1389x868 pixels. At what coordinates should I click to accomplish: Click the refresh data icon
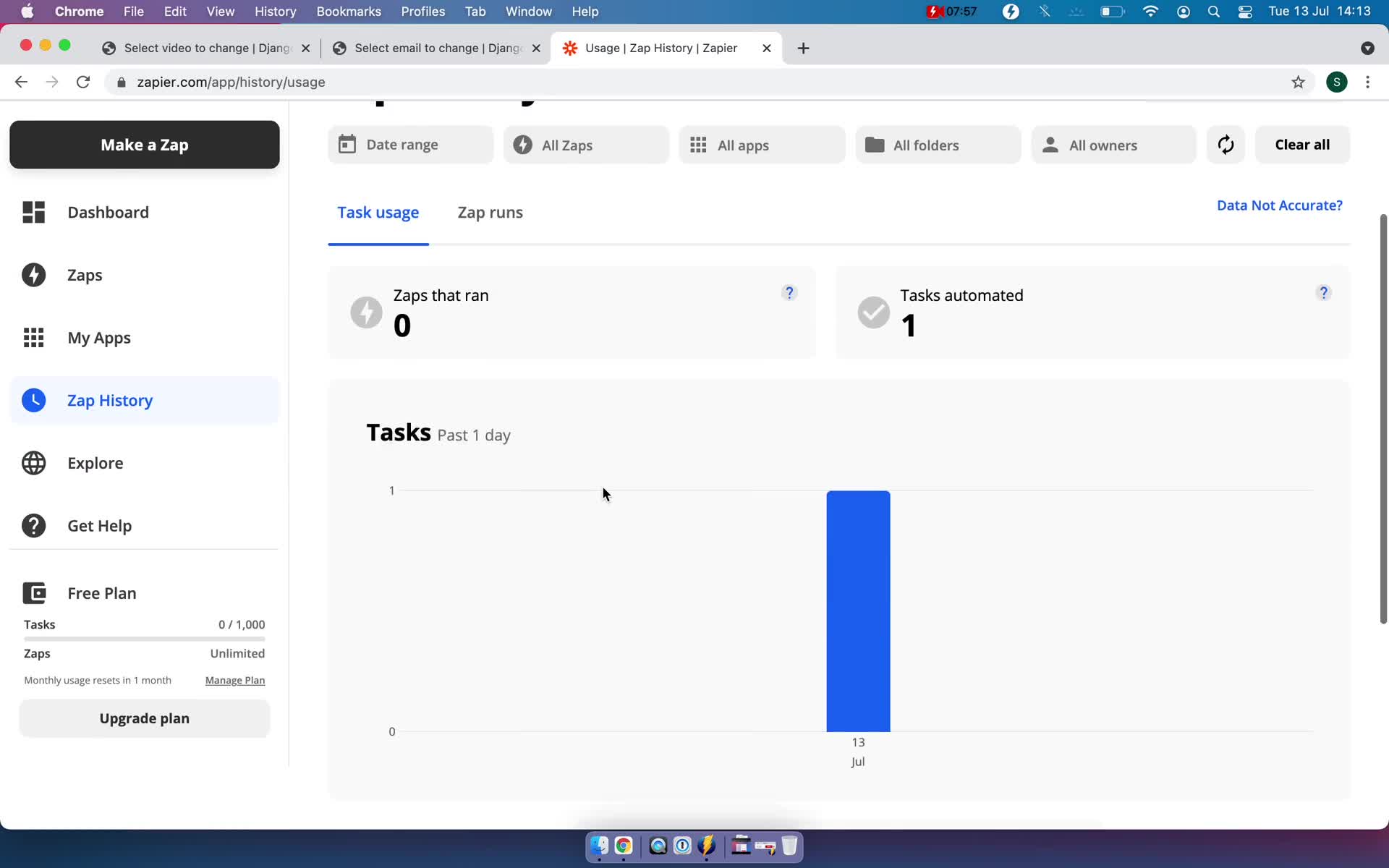pyautogui.click(x=1224, y=144)
